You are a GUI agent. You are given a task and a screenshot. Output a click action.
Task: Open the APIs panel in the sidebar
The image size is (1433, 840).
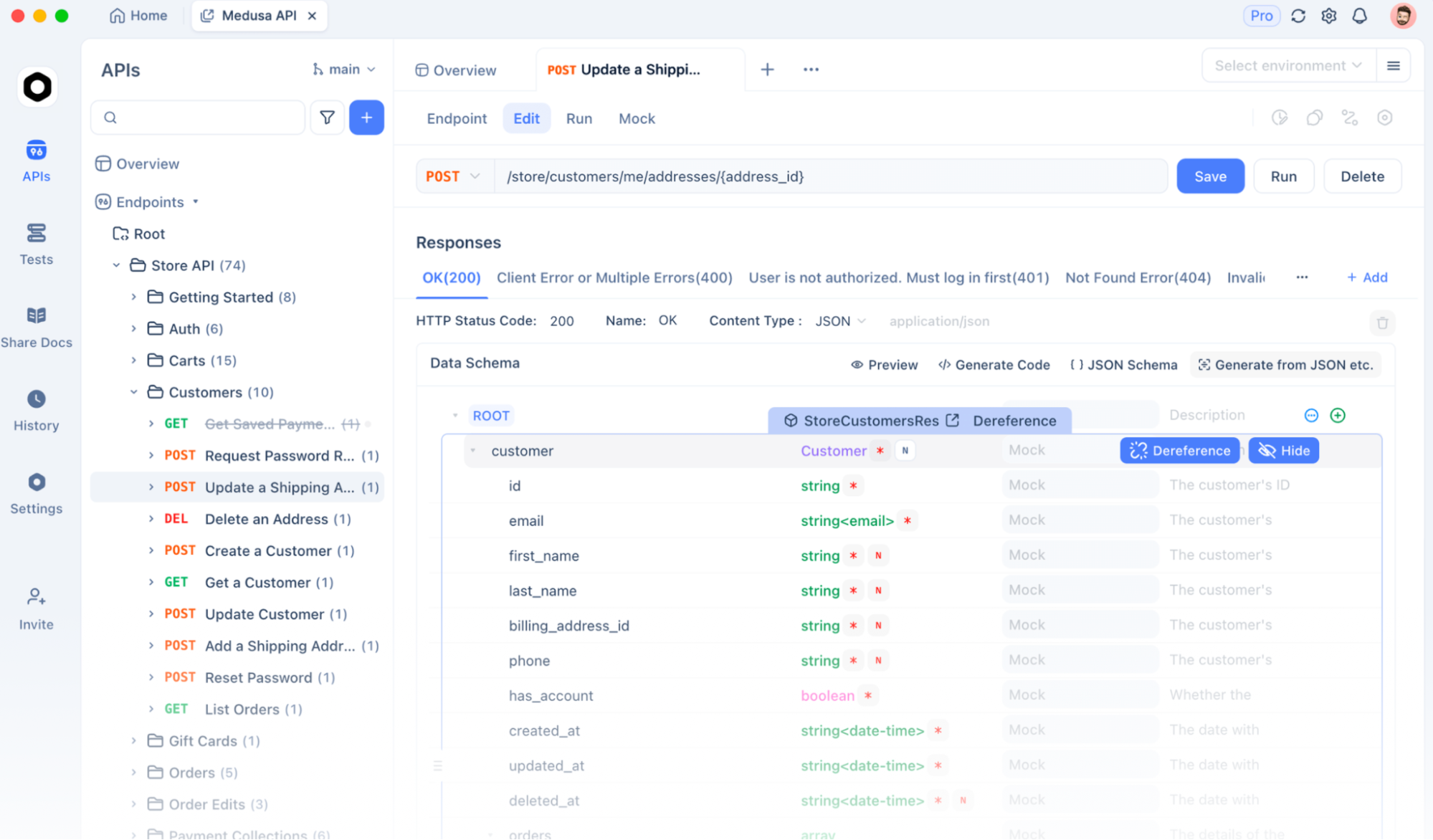pyautogui.click(x=36, y=161)
